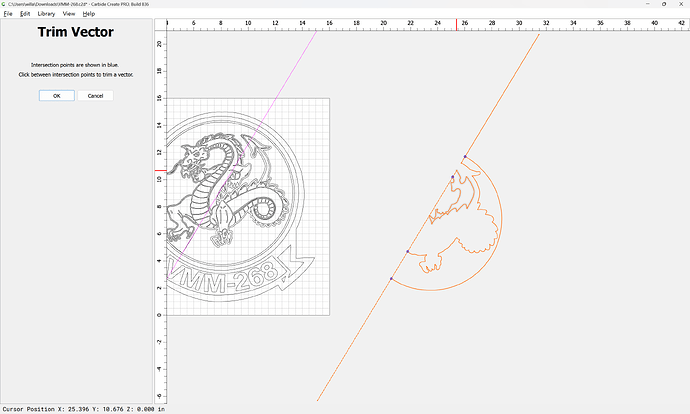The height and width of the screenshot is (414, 690).
Task: Open the File menu
Action: pyautogui.click(x=7, y=14)
